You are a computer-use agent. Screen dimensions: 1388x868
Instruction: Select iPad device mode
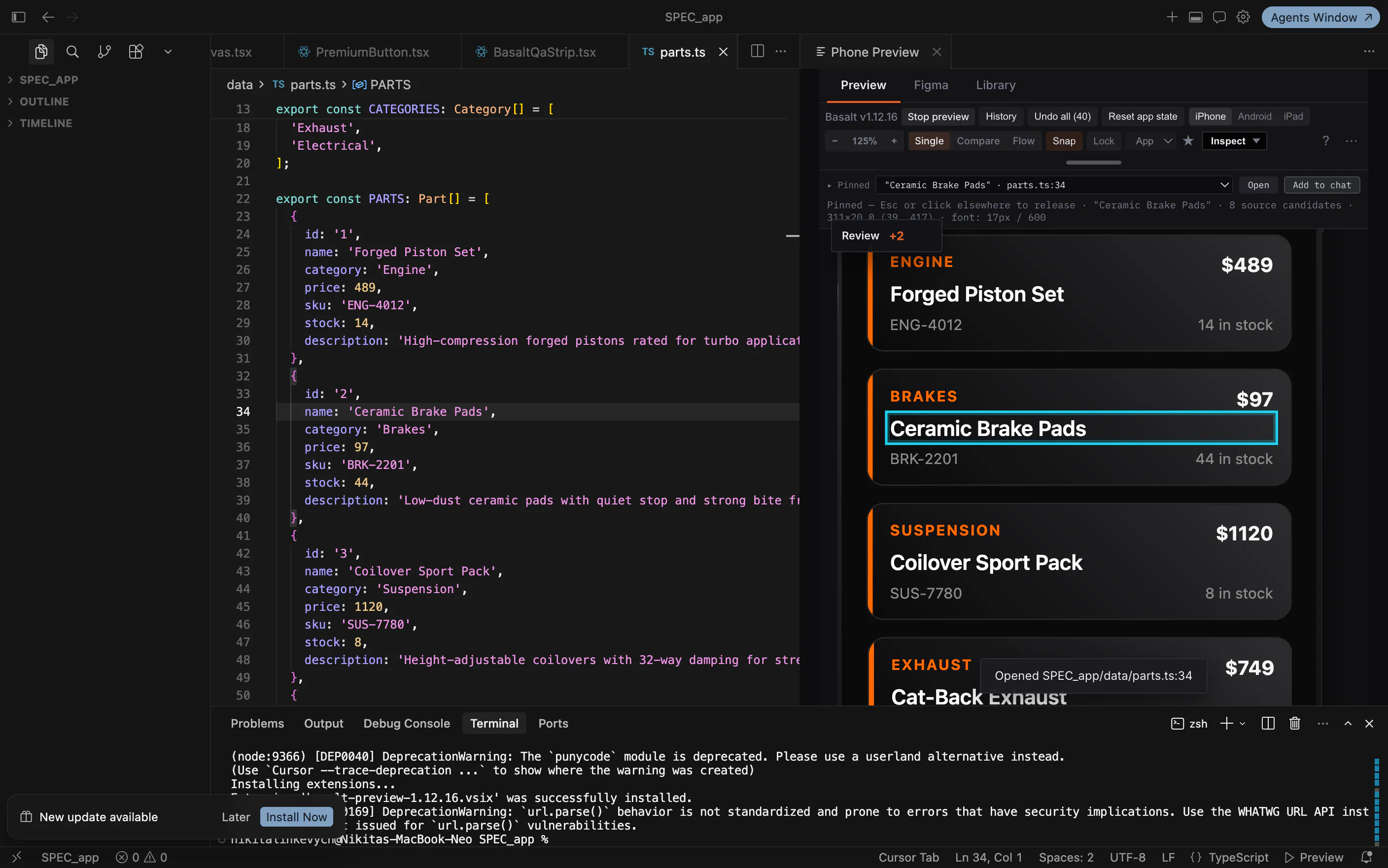(x=1293, y=117)
